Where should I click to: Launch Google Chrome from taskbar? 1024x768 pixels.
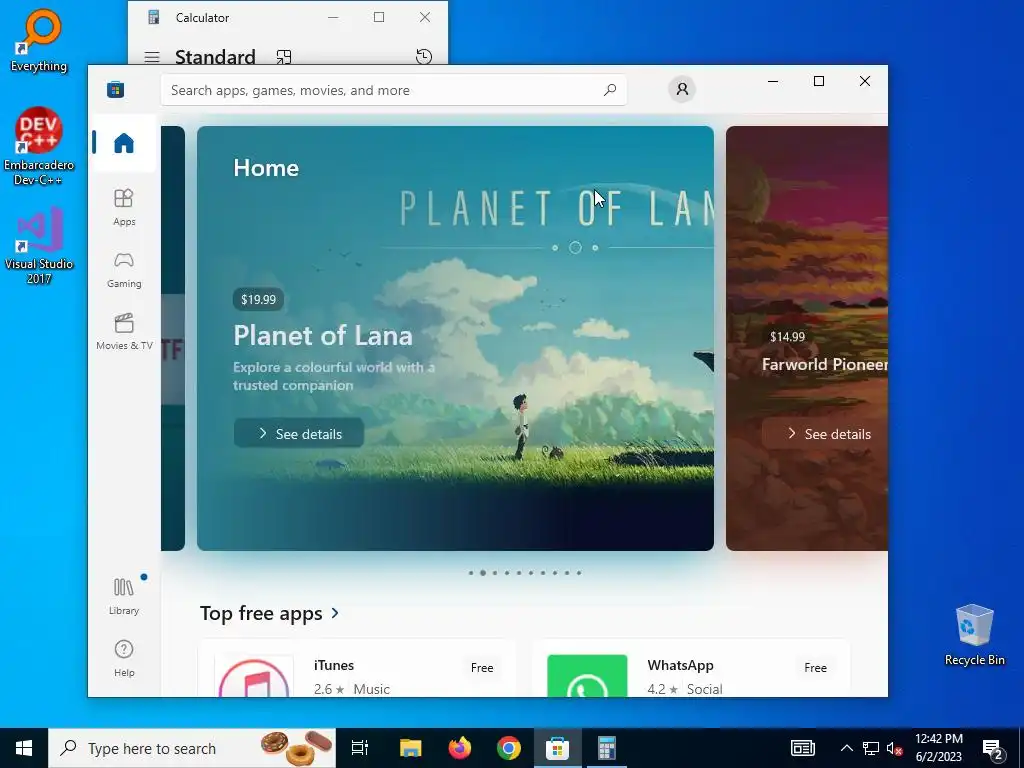point(509,748)
